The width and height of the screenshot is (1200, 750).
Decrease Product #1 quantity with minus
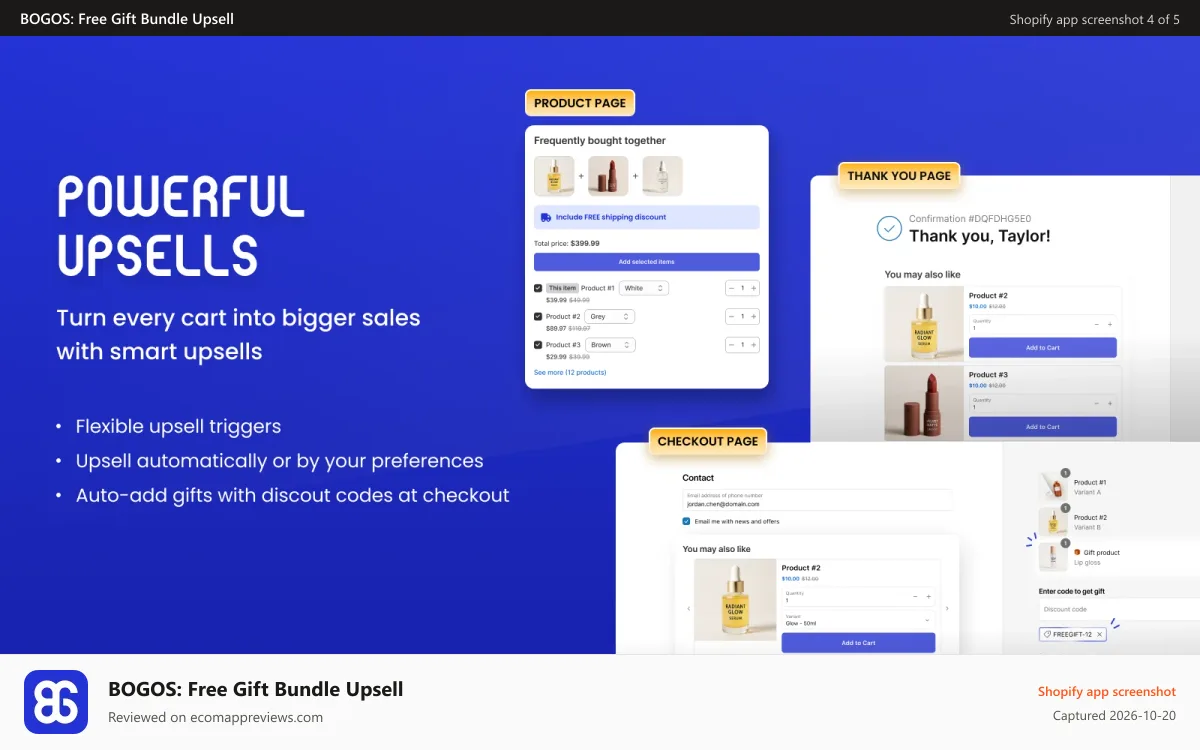pyautogui.click(x=731, y=288)
